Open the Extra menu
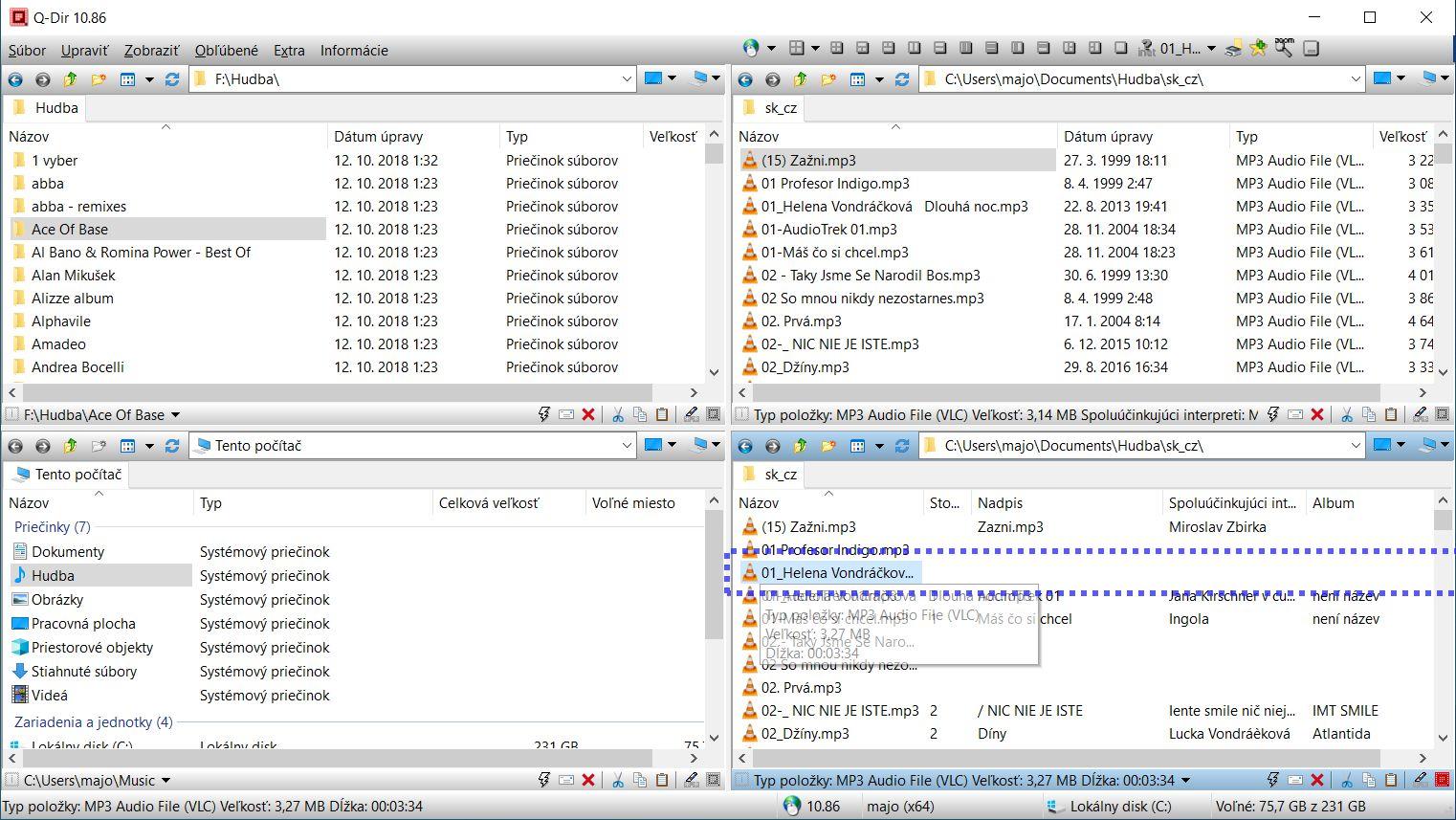The width and height of the screenshot is (1456, 820). point(289,51)
